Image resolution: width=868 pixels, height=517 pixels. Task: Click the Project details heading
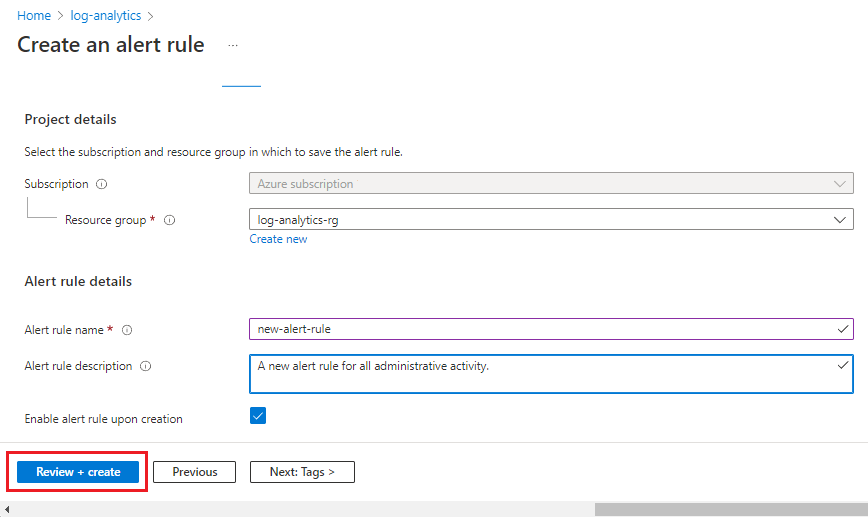pyautogui.click(x=70, y=120)
